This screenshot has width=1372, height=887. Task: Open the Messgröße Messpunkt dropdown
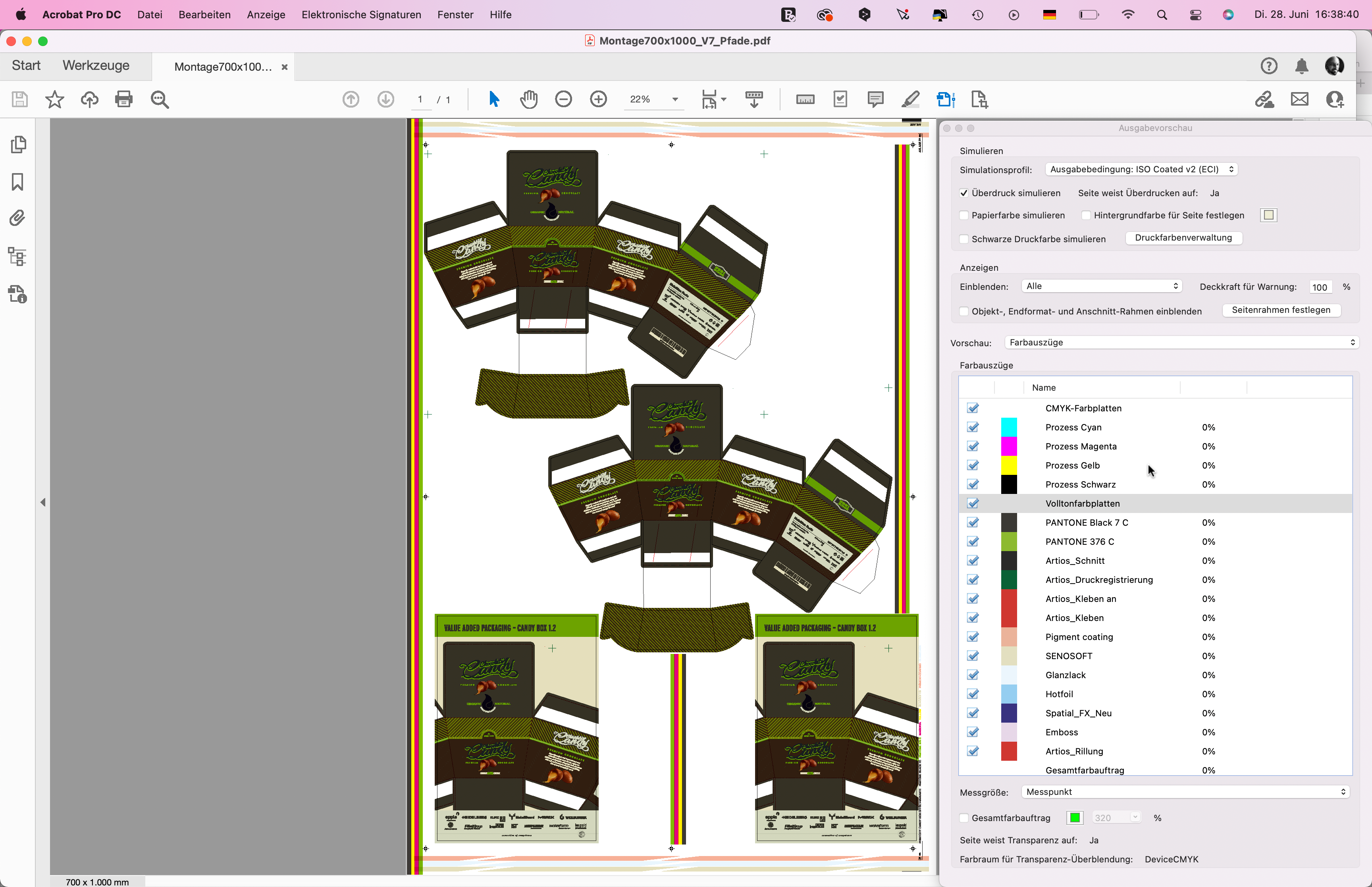[1185, 792]
